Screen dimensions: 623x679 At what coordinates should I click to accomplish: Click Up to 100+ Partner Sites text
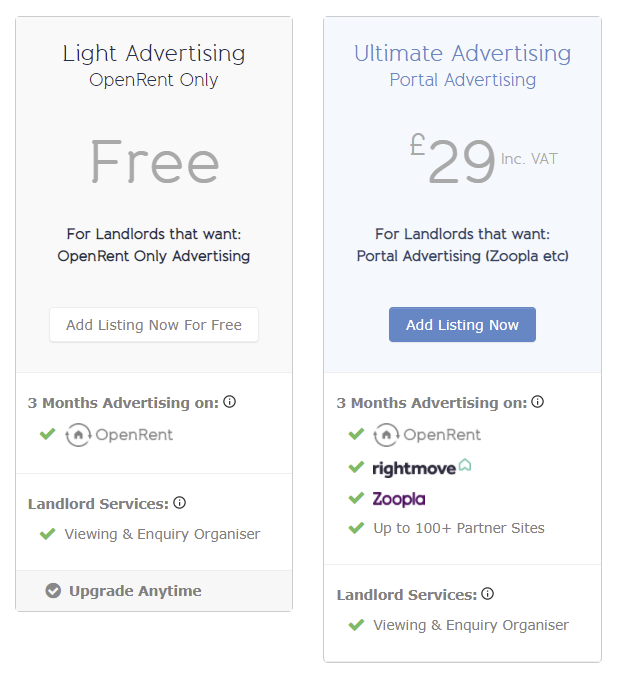459,528
